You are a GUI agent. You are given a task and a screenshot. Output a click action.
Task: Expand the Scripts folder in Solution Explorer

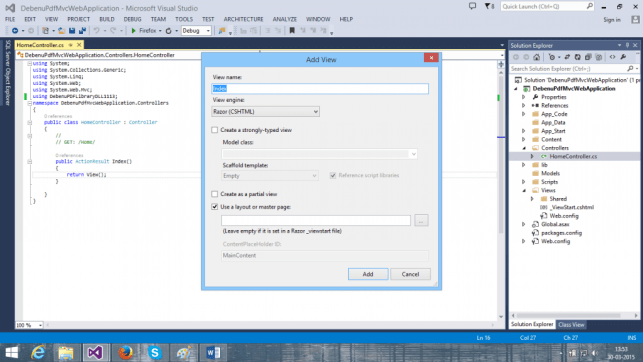(524, 182)
